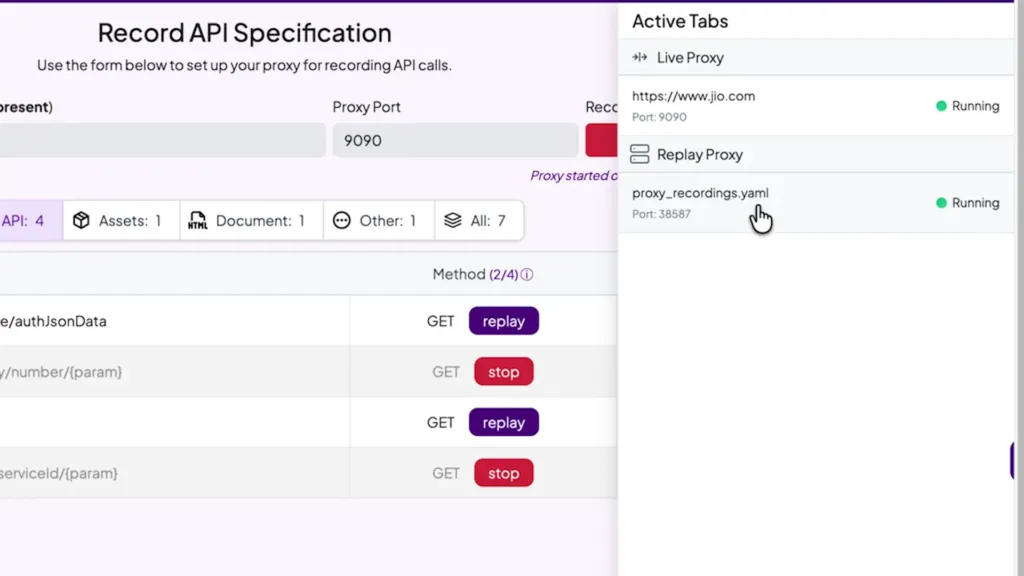Switch to the API: 4 tab
Screen dimensions: 1024x576
click(24, 221)
